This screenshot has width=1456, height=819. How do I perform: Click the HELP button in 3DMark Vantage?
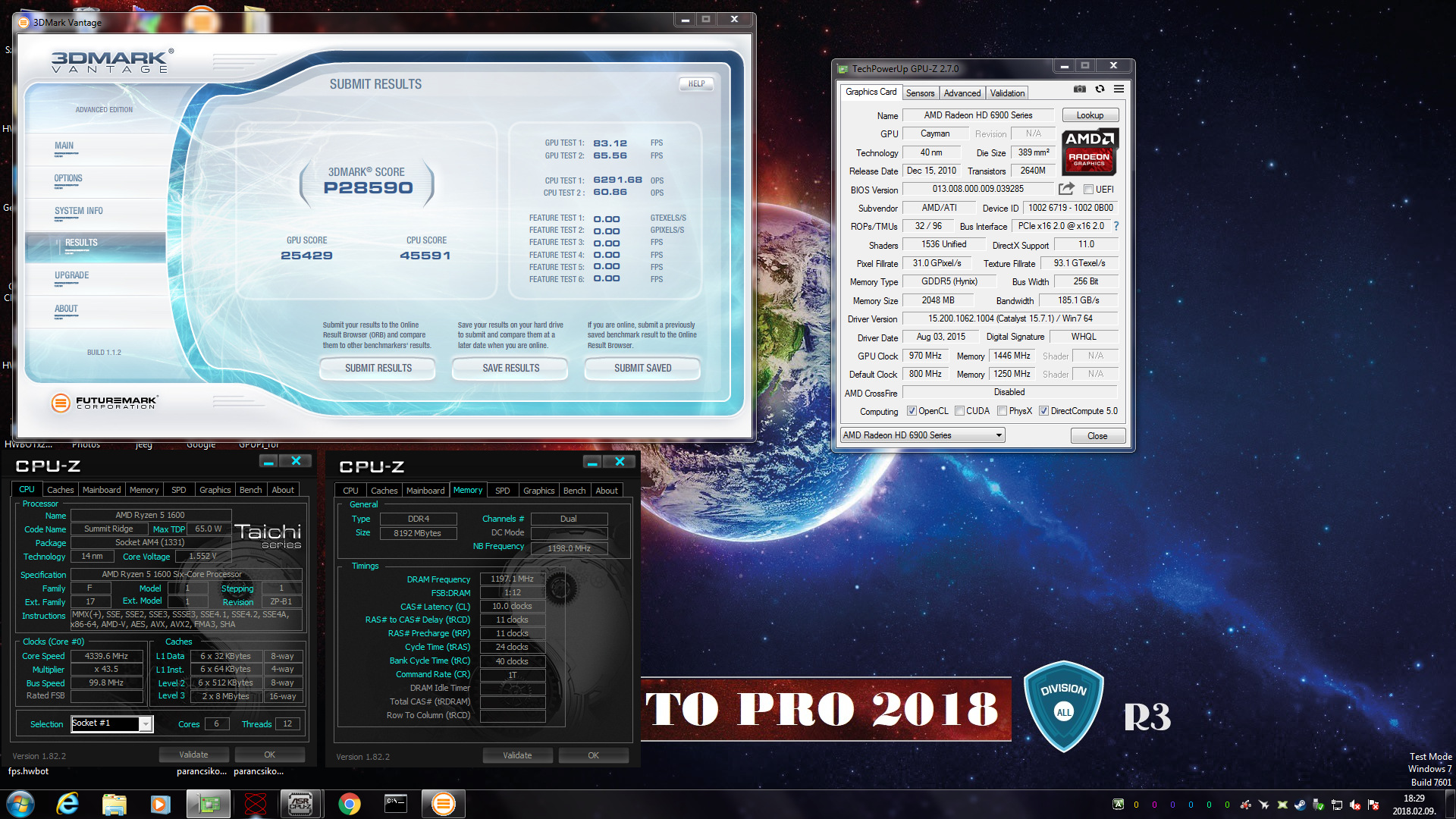pyautogui.click(x=696, y=84)
